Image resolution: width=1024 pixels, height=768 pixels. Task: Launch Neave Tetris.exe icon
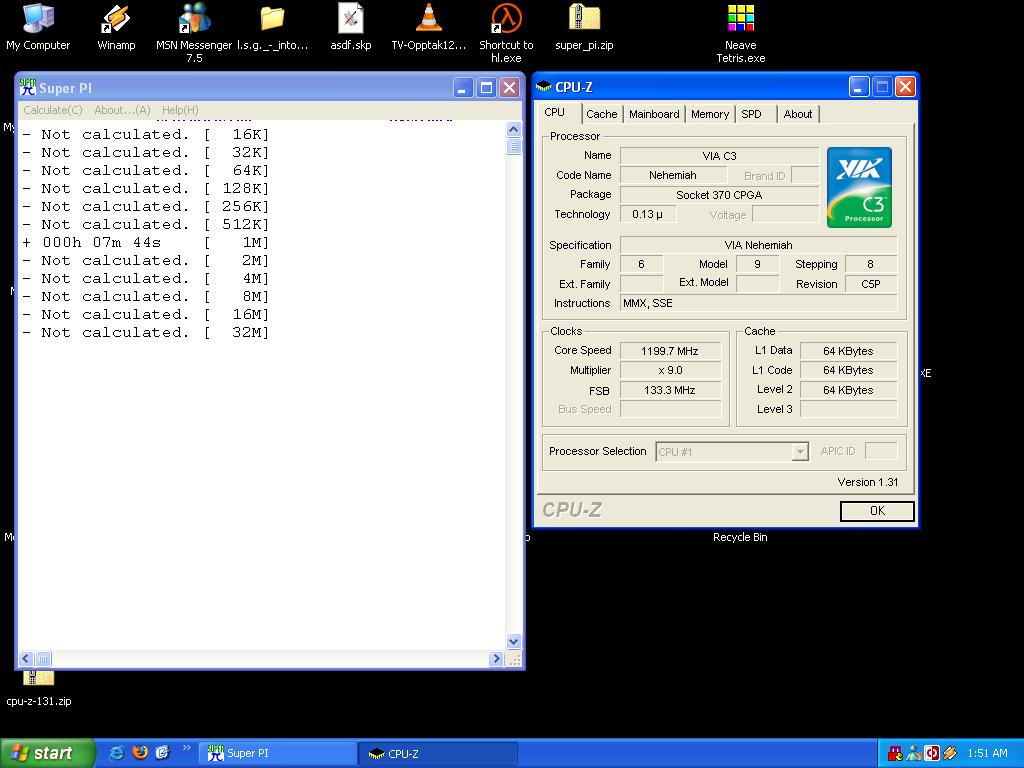[741, 33]
